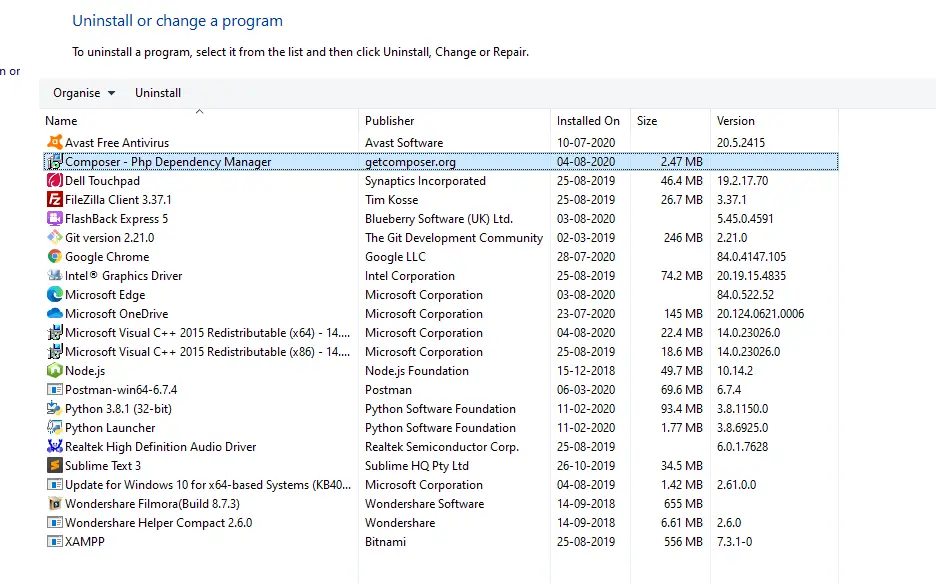Viewport: 936px width, 584px height.
Task: Click the Sublime Text 3 icon
Action: tap(55, 466)
